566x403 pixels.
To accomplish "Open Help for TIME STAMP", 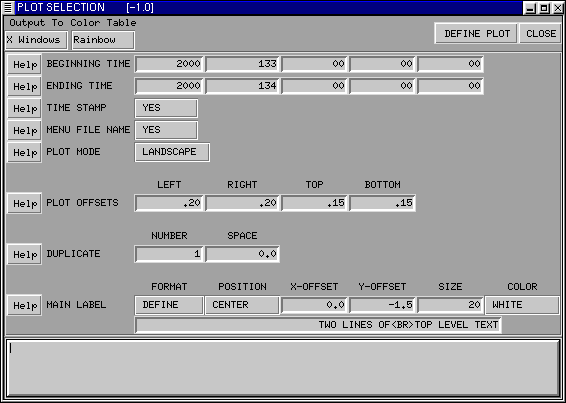I will 24,109.
